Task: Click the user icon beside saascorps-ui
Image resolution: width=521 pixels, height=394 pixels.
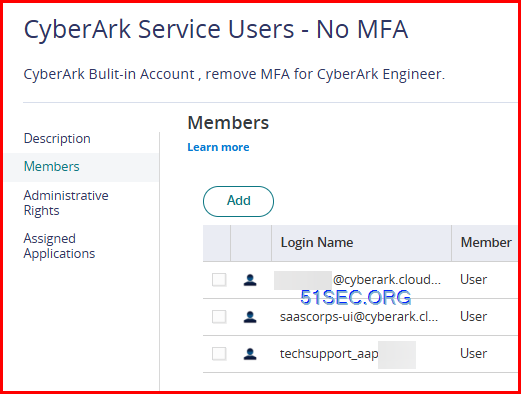Action: click(250, 317)
